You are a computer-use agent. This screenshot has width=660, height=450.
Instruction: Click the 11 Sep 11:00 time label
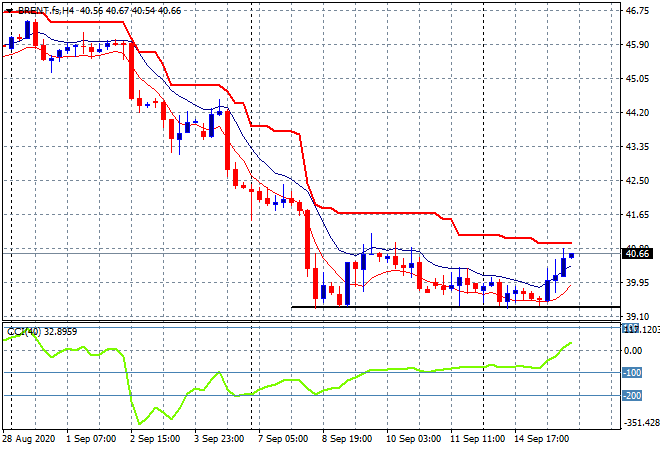click(x=477, y=439)
